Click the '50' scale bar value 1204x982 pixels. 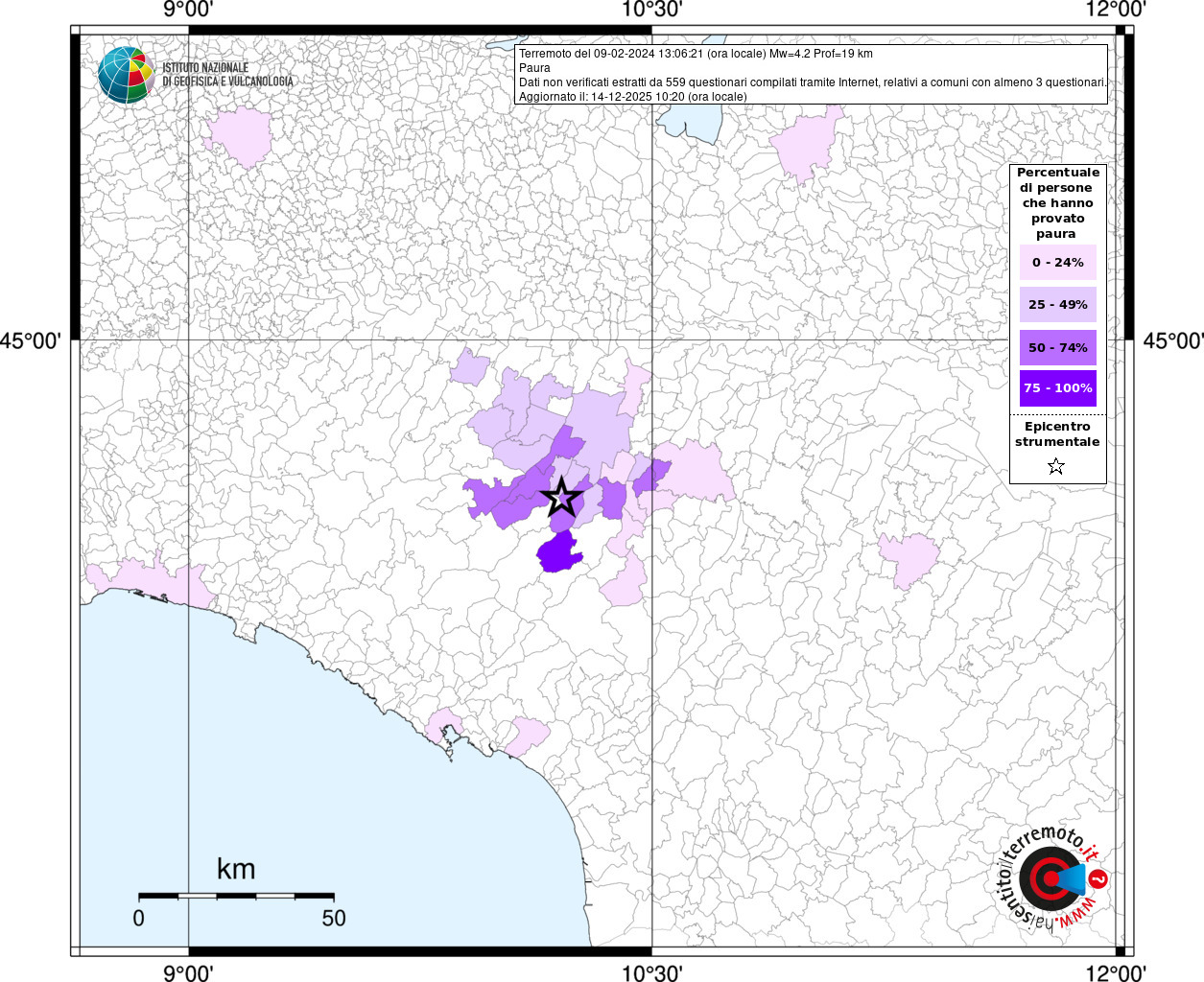[334, 918]
